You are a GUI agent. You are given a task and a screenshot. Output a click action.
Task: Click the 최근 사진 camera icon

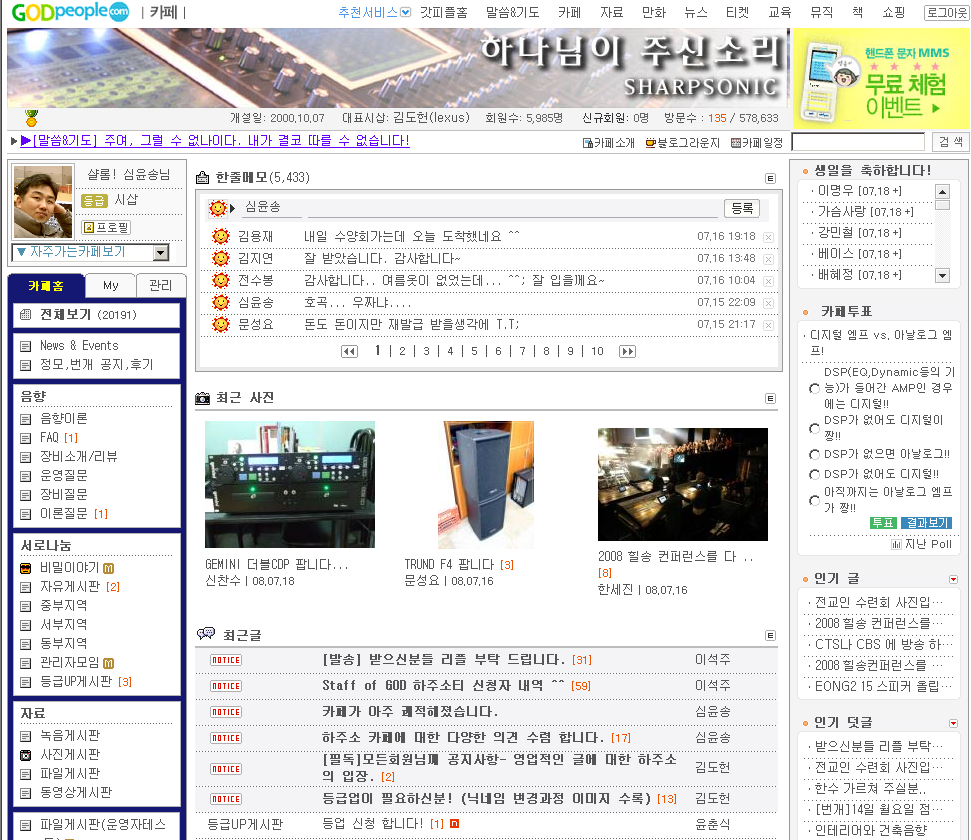(202, 398)
